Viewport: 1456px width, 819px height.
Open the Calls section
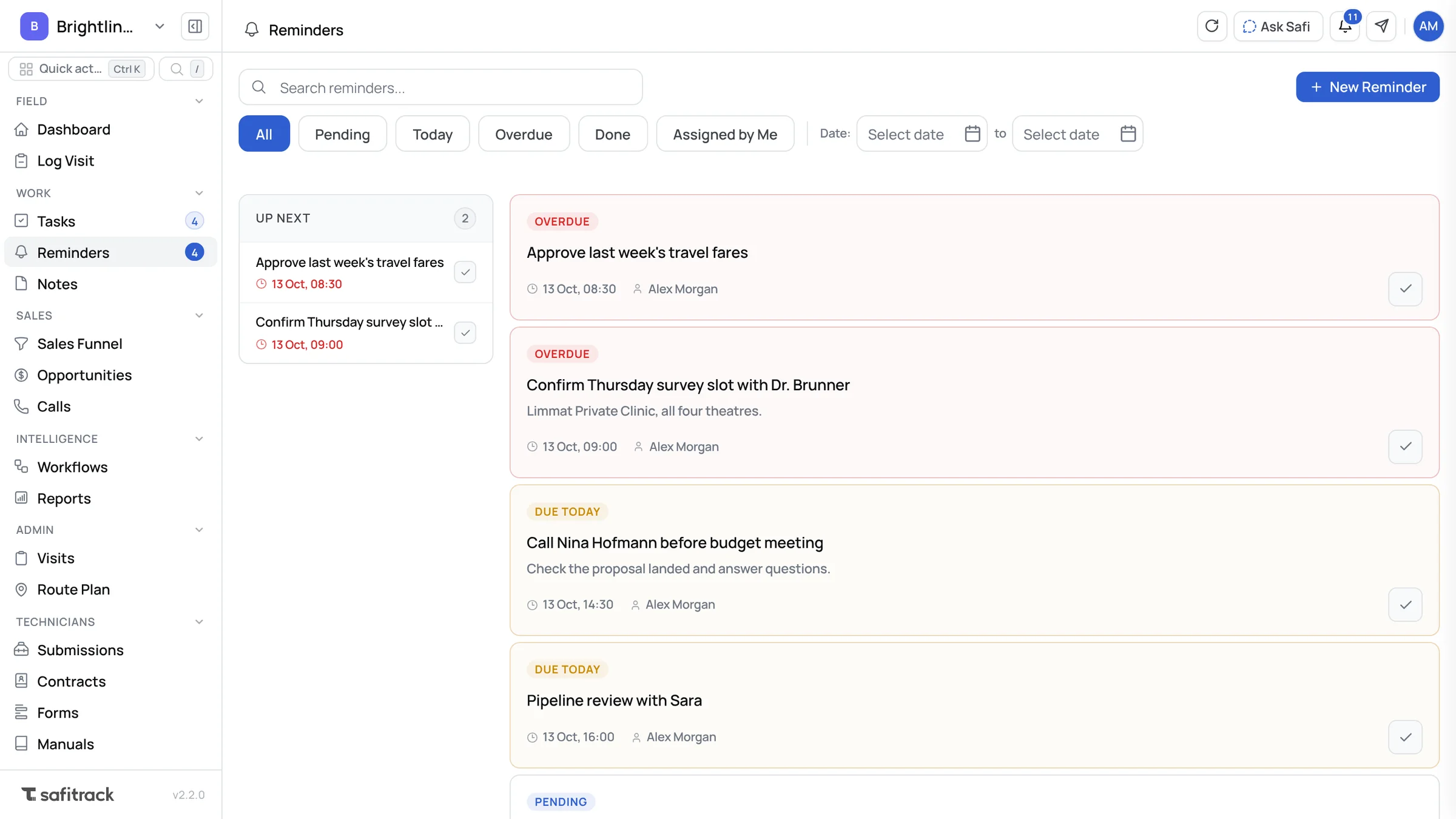point(110,406)
